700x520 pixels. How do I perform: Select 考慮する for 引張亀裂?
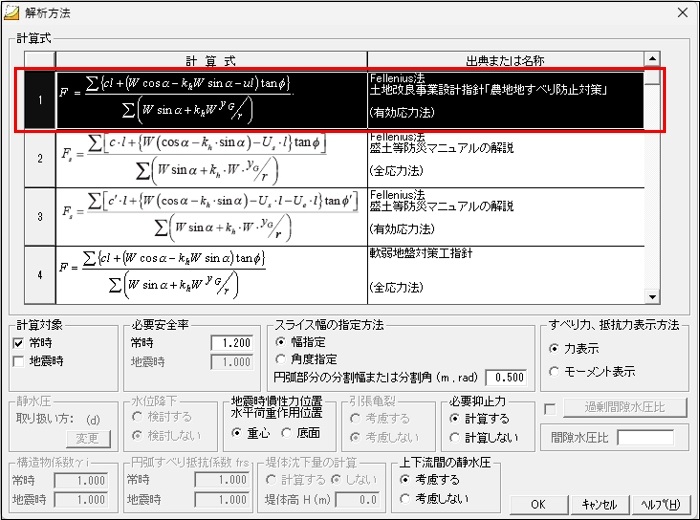coord(355,419)
